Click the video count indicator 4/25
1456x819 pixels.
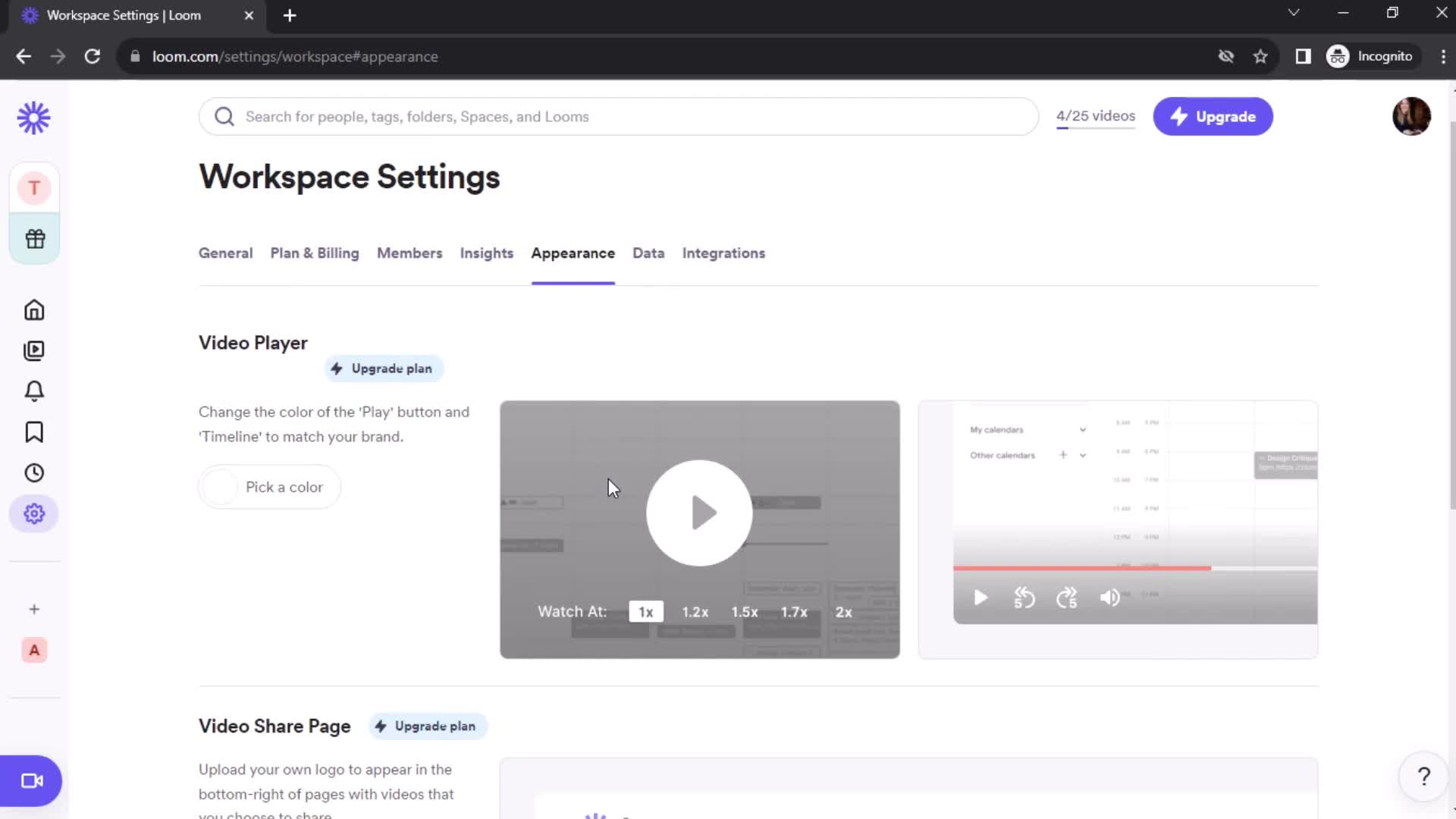tap(1095, 115)
